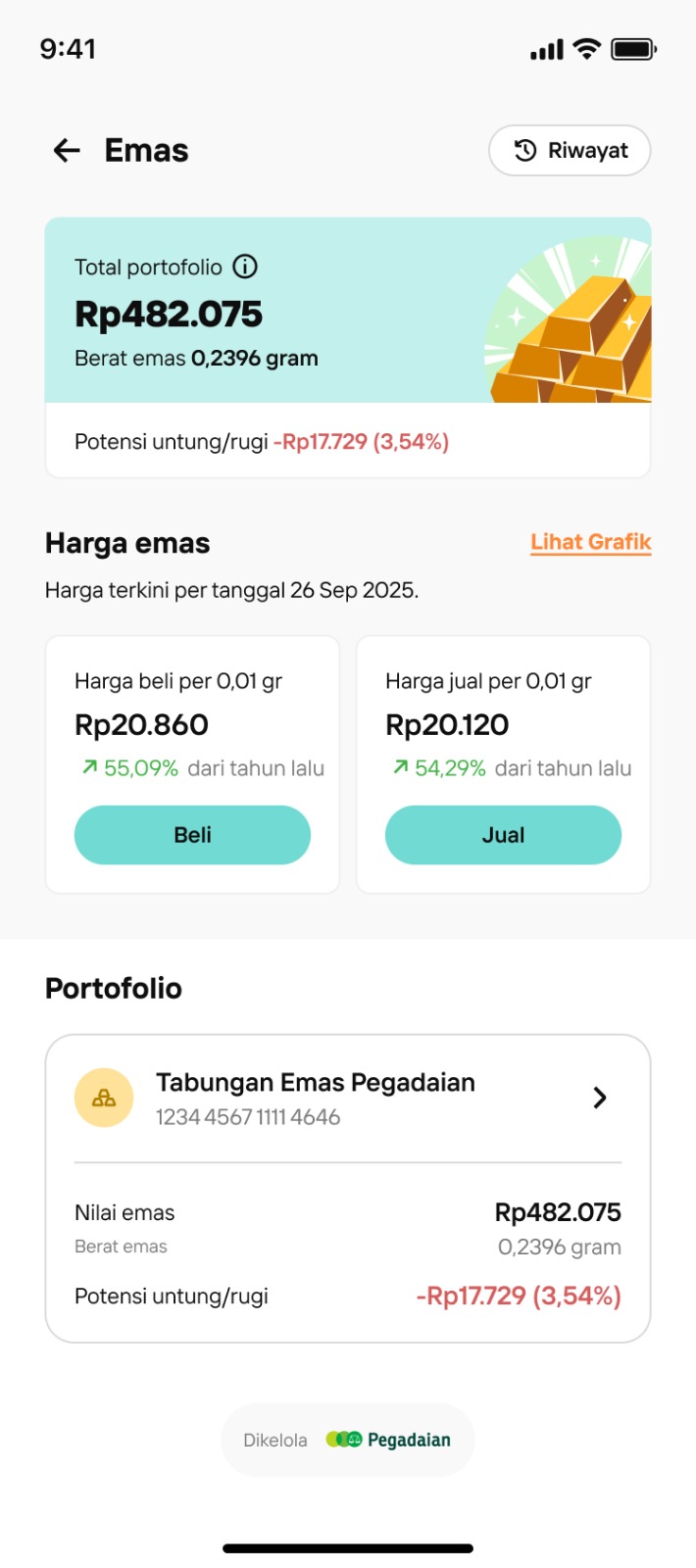
Task: Tap the green up arrow for buy price
Action: (x=89, y=767)
